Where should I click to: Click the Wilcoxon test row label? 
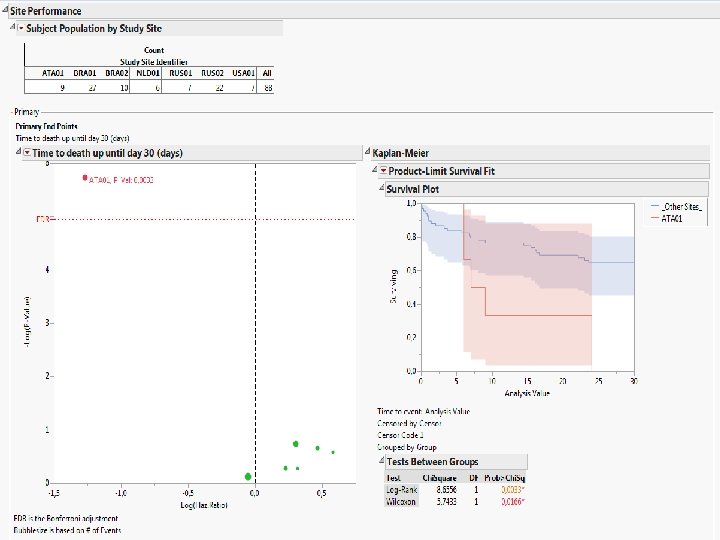[x=401, y=501]
